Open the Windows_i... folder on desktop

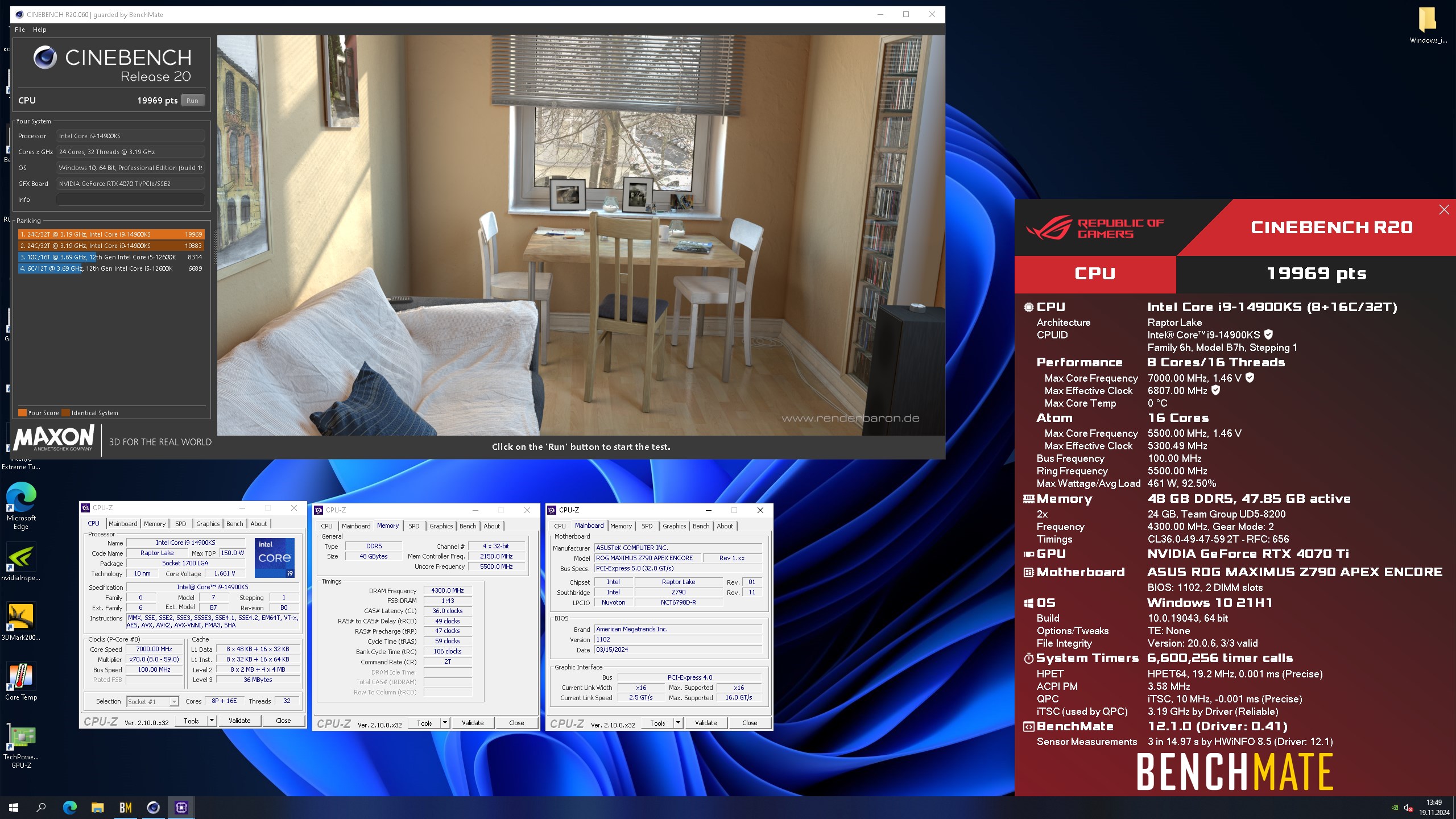click(1428, 26)
